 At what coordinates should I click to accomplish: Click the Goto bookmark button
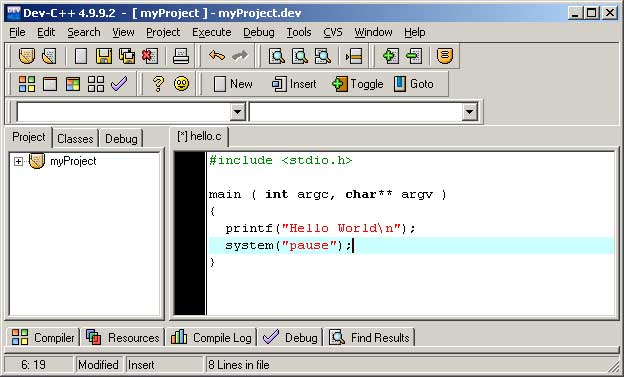pos(413,84)
